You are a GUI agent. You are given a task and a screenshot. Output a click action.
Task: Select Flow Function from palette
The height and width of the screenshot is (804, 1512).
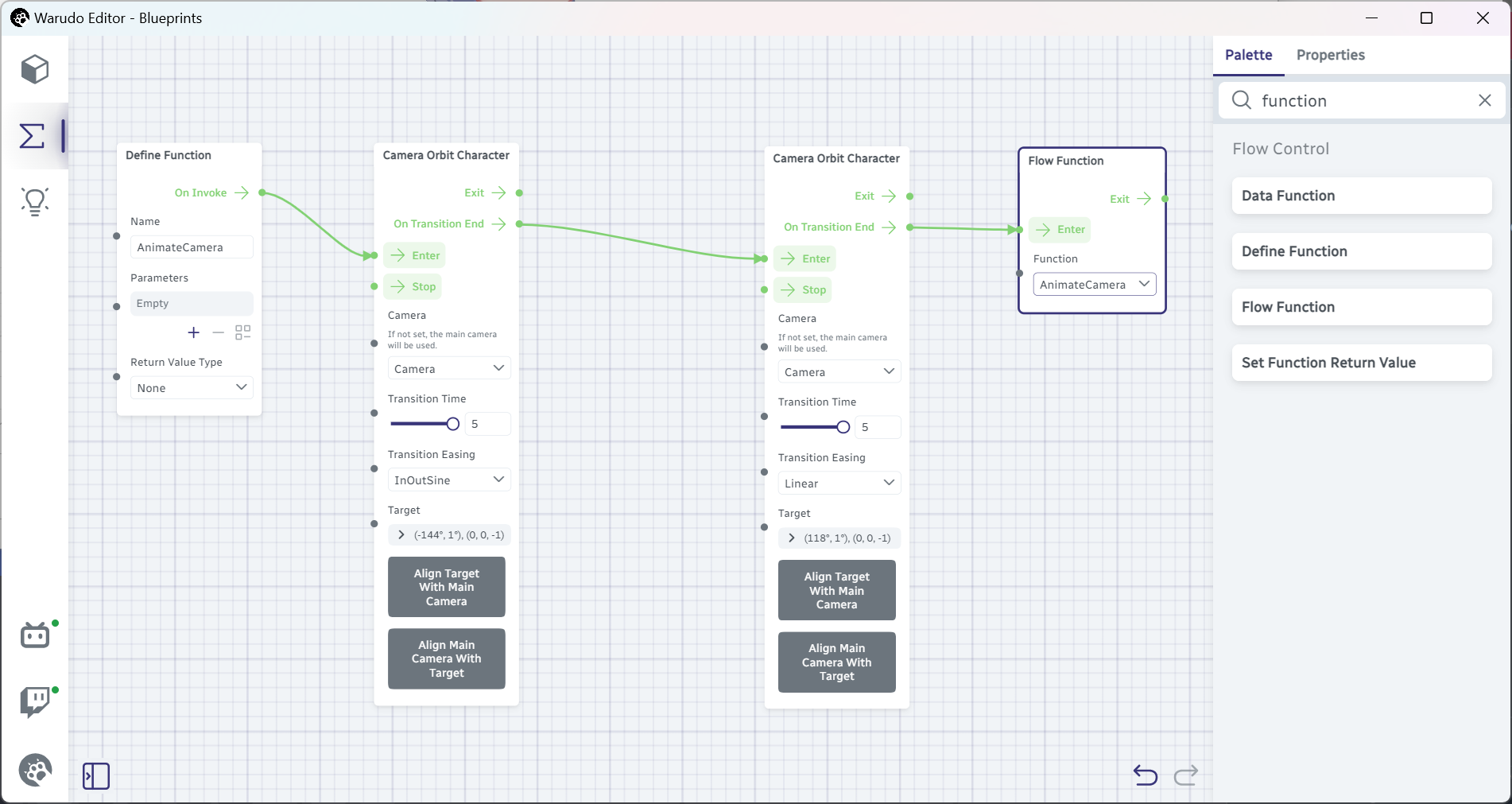tap(1361, 307)
